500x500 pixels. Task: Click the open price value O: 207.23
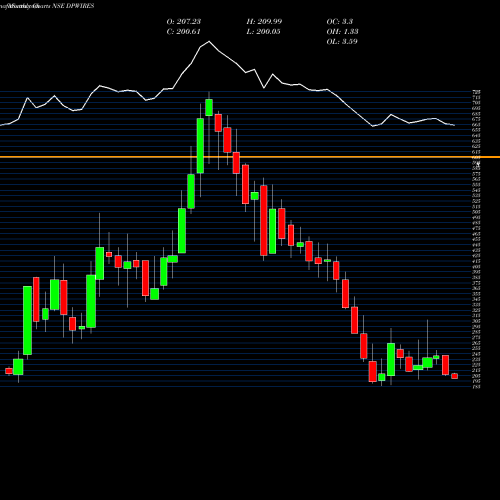pos(184,22)
